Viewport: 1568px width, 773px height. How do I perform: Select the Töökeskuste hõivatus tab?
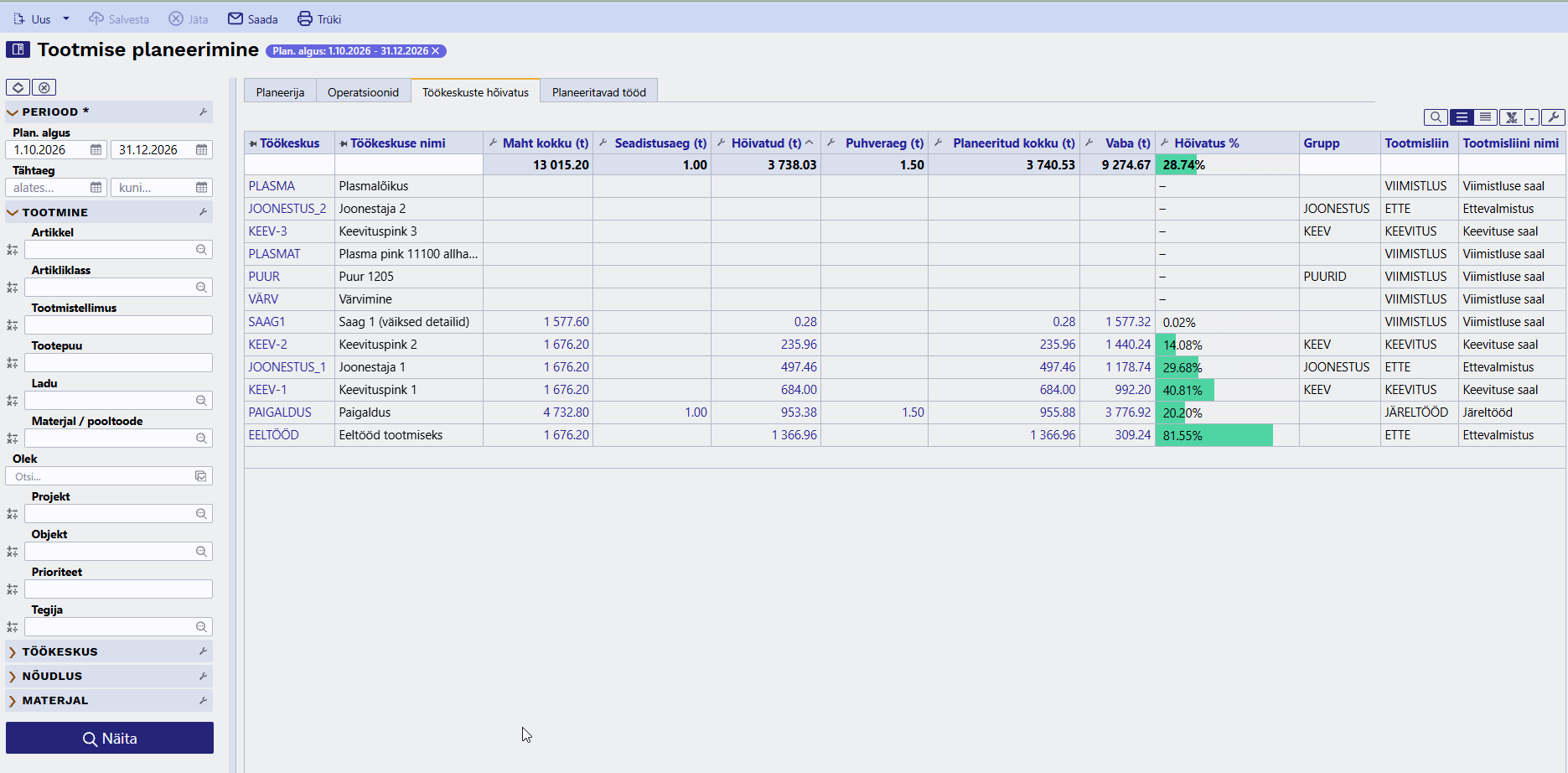click(x=475, y=91)
